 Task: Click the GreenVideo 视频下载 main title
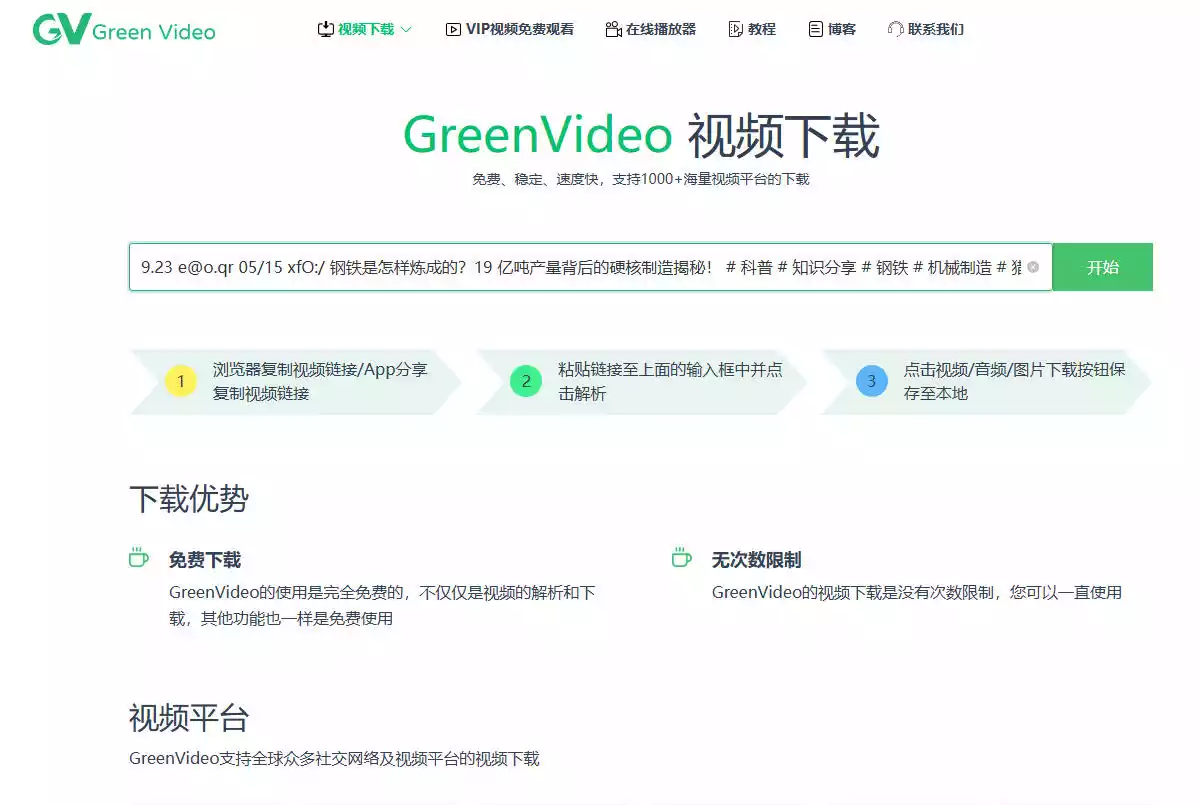pos(641,136)
